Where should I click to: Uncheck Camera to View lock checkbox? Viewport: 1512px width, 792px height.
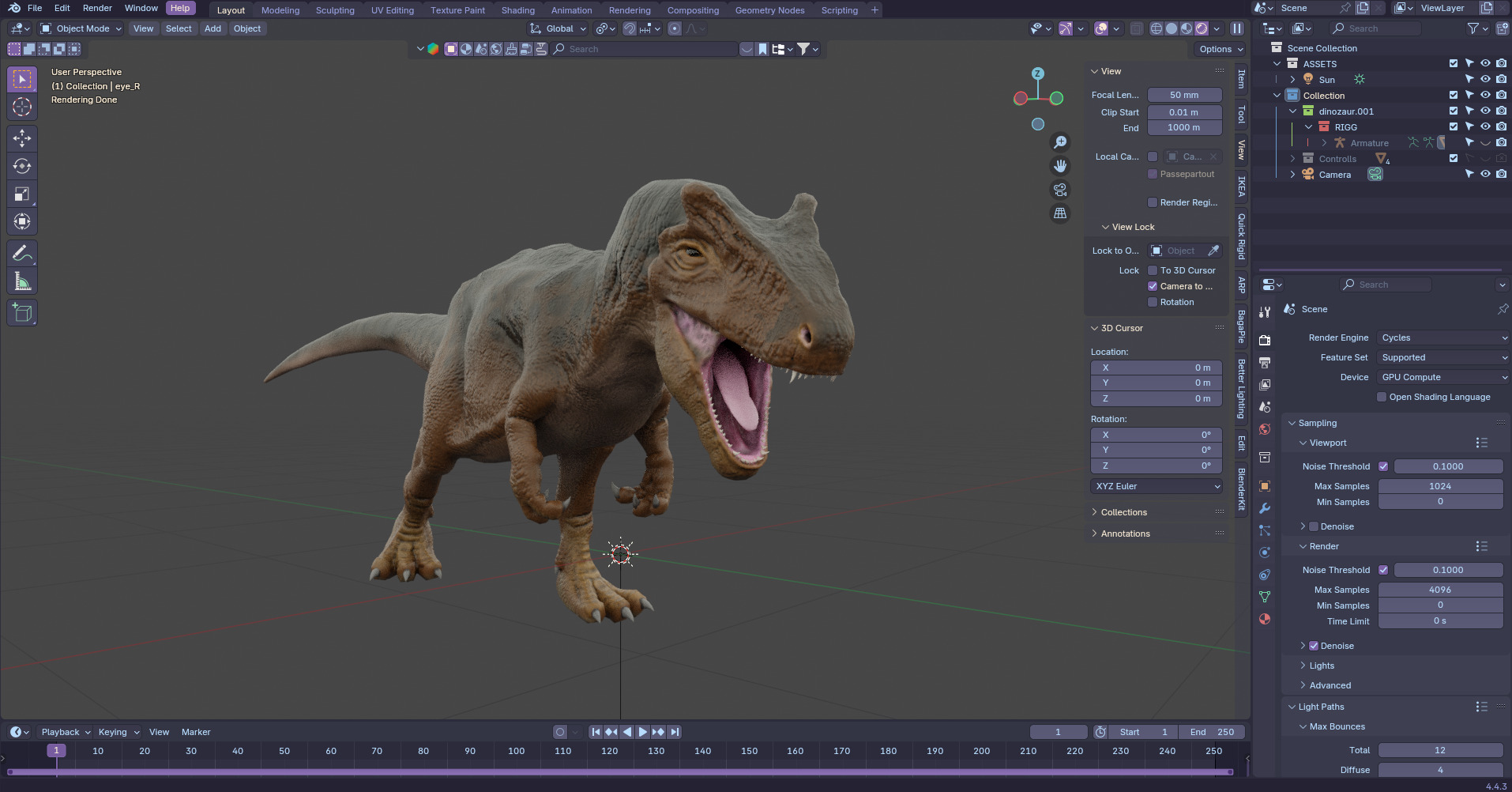1153,286
